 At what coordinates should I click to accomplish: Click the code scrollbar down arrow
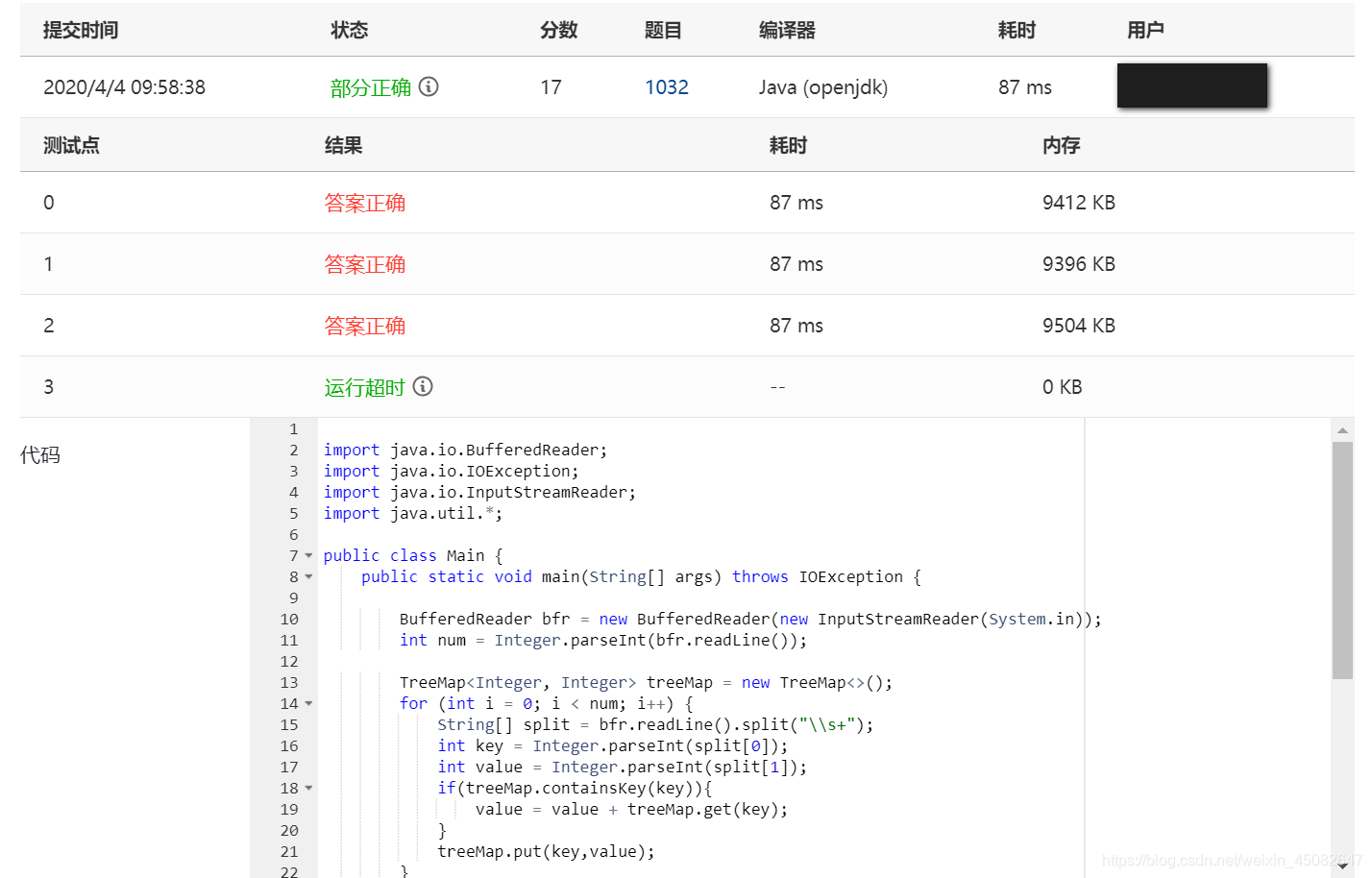coord(1343,866)
